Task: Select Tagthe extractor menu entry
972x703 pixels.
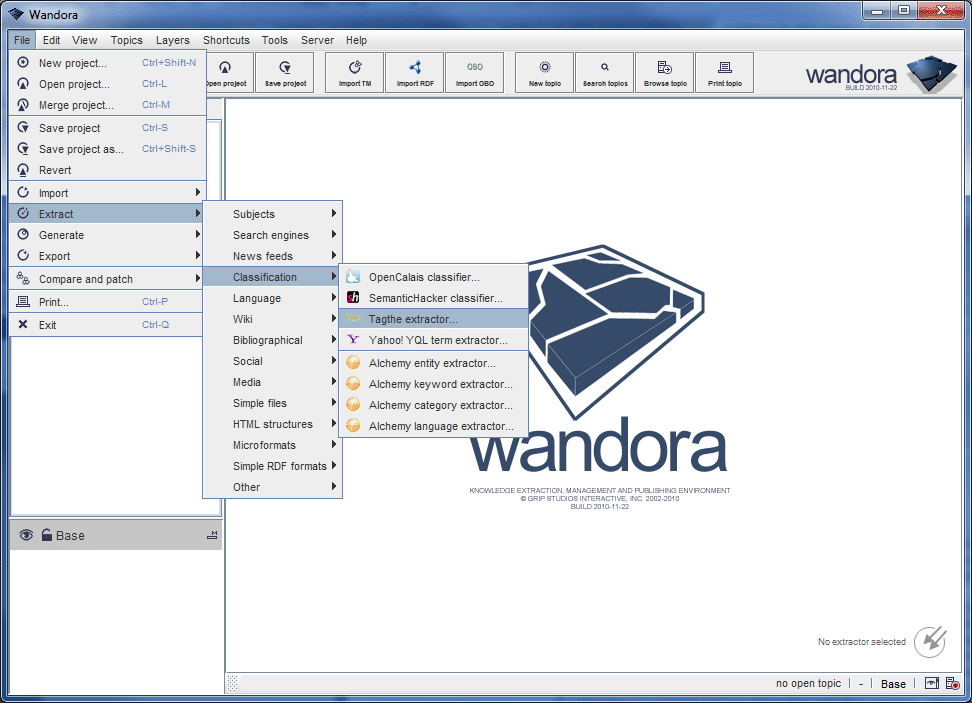Action: coord(412,319)
